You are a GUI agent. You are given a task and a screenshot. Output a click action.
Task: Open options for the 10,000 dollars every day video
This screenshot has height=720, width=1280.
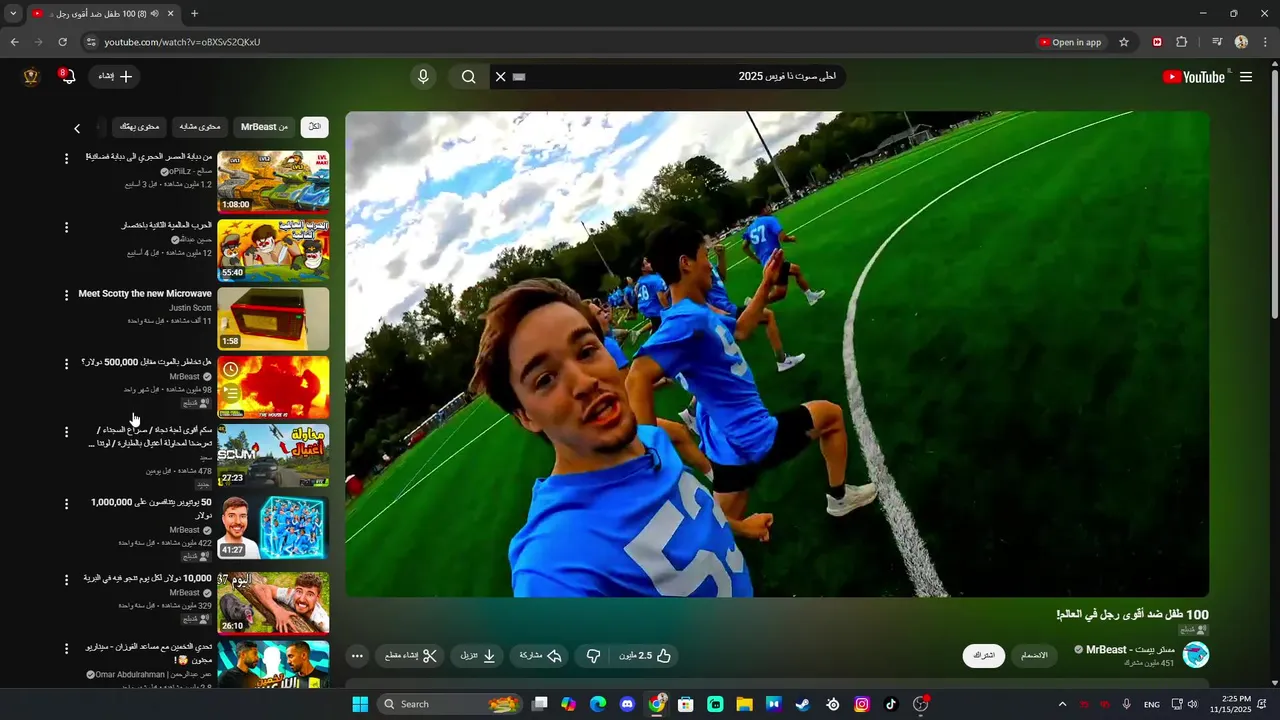point(67,580)
